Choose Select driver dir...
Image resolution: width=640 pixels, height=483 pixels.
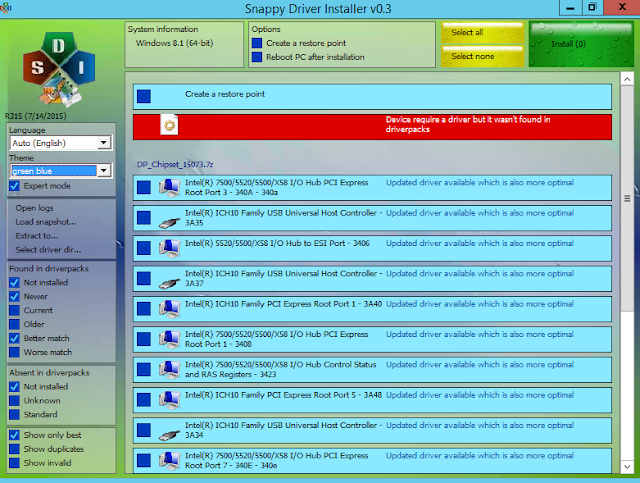click(x=48, y=249)
